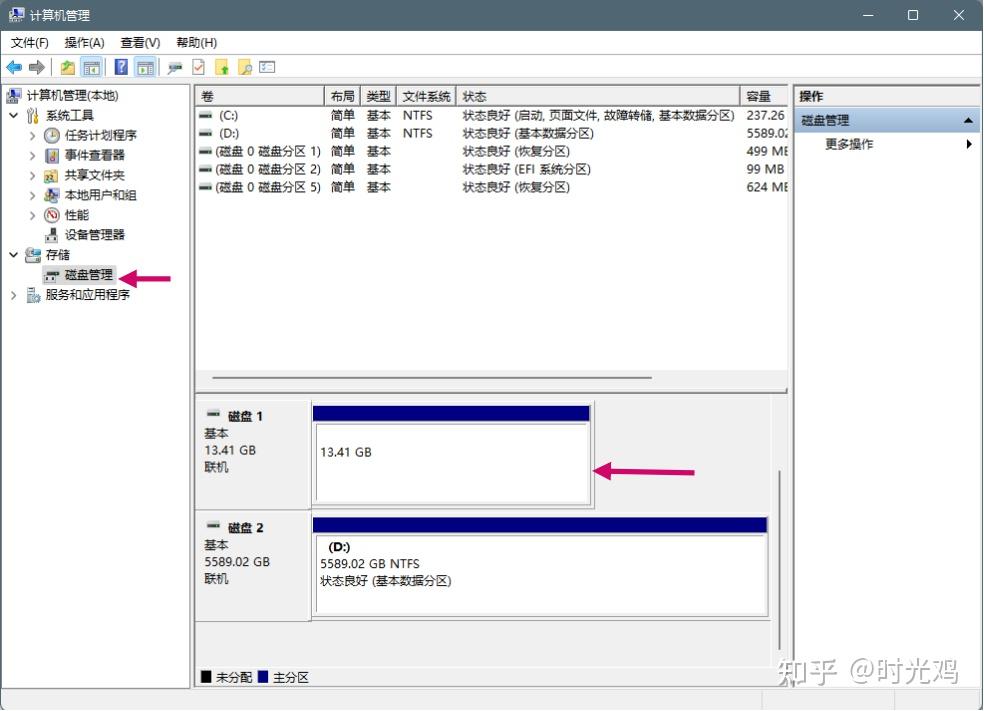Click the back navigation arrow in the toolbar
This screenshot has width=984, height=711.
point(14,67)
